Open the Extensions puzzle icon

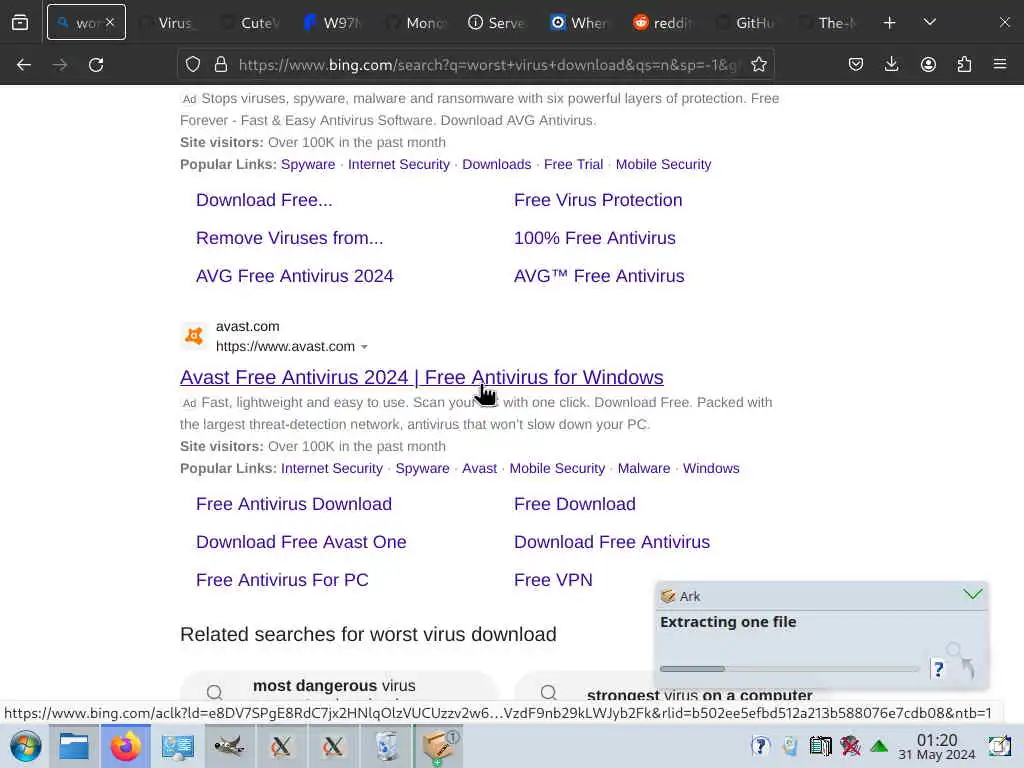[964, 64]
